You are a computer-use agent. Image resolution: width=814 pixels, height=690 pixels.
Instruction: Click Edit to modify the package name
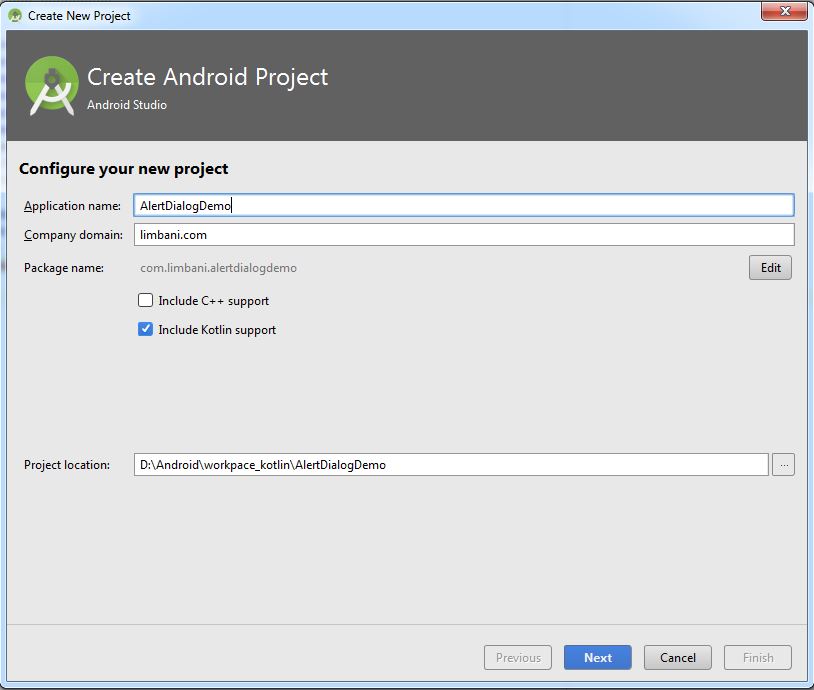[x=769, y=267]
